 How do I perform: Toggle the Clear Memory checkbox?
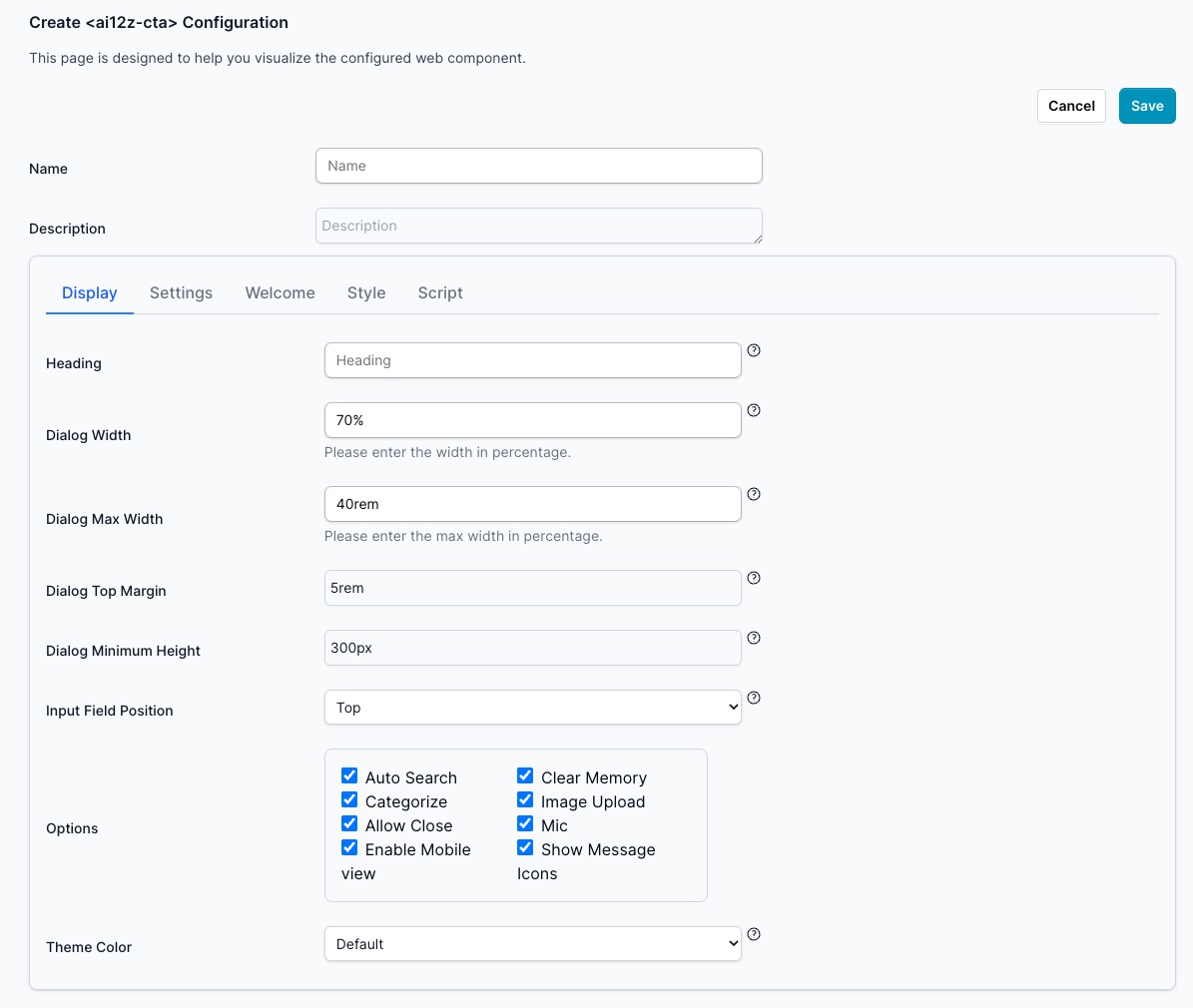[x=525, y=775]
